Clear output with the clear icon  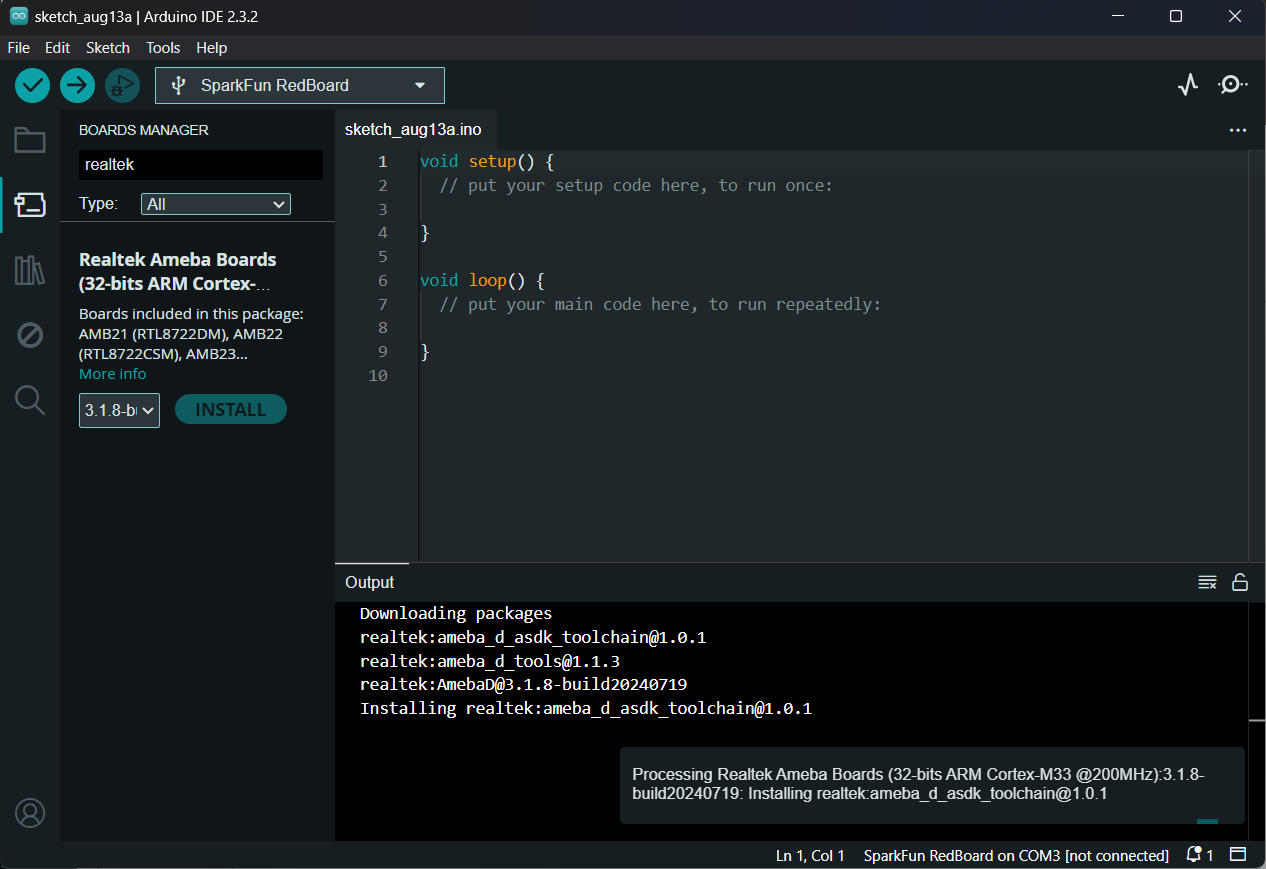[1207, 583]
